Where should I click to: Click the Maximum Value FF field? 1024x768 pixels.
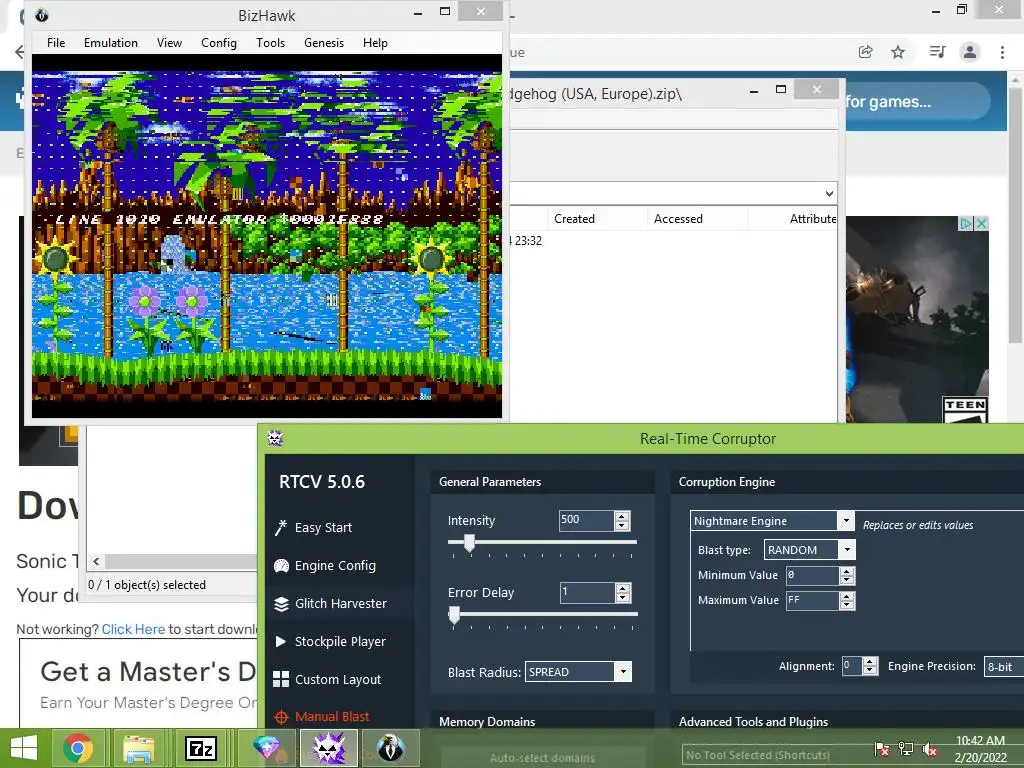(x=812, y=600)
